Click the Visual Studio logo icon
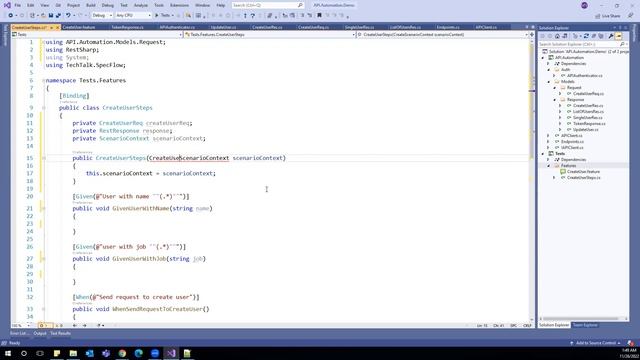640x360 pixels. [x=7, y=5]
